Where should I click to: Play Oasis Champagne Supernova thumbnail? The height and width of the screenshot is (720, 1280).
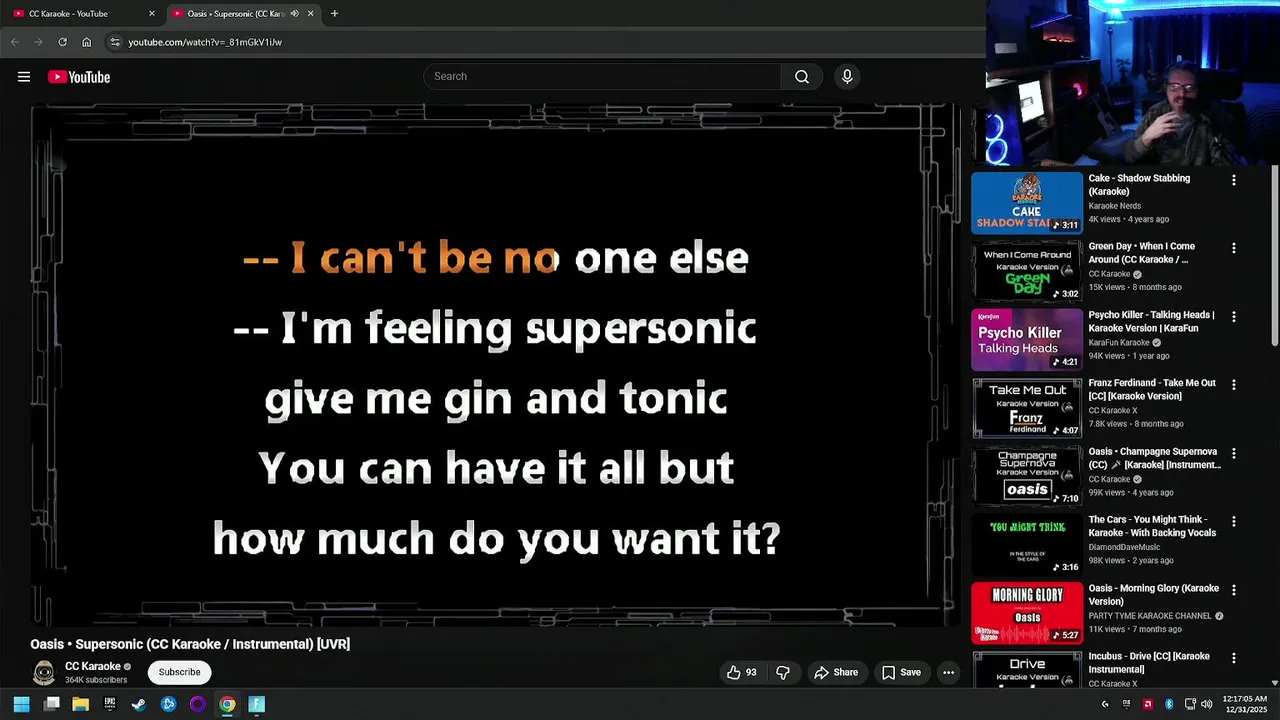1027,476
